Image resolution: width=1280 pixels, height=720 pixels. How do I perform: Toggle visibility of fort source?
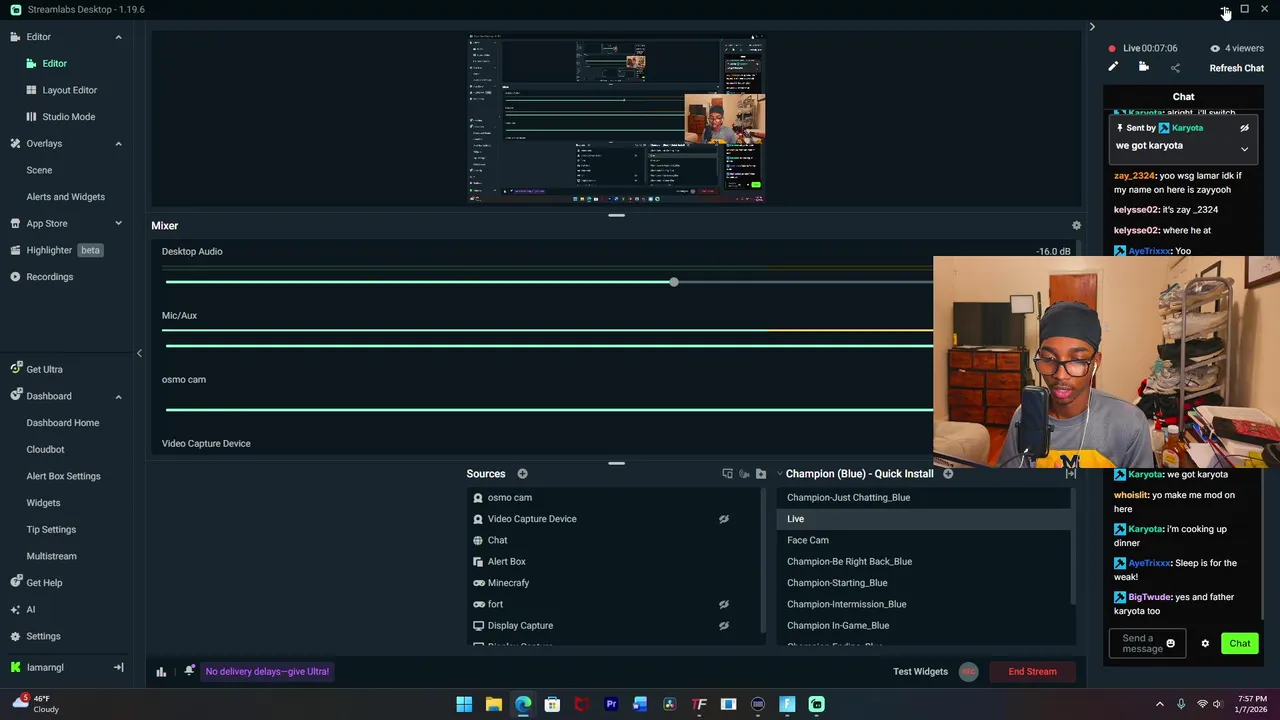pos(724,604)
